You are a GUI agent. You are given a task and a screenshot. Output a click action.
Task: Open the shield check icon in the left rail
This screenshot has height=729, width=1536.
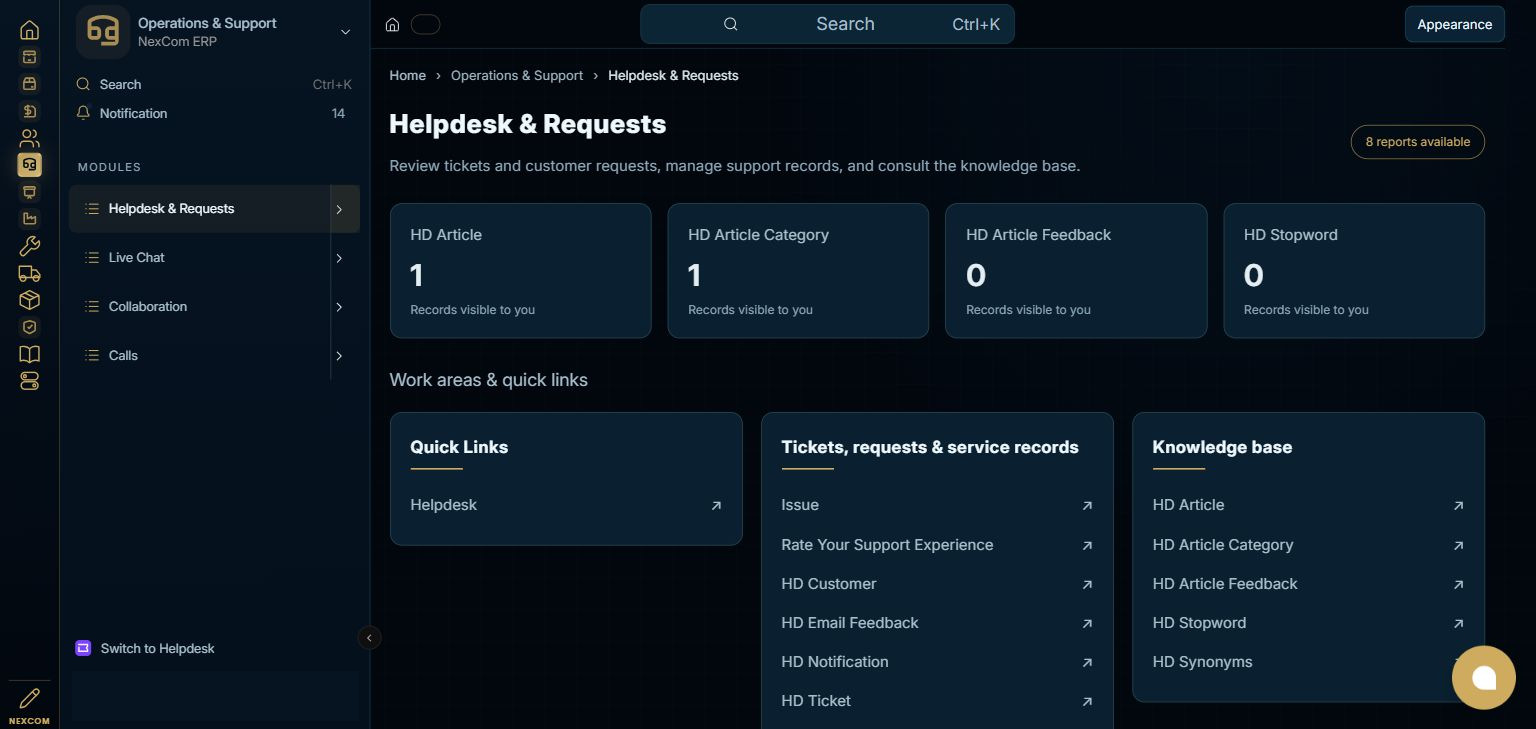coord(29,327)
